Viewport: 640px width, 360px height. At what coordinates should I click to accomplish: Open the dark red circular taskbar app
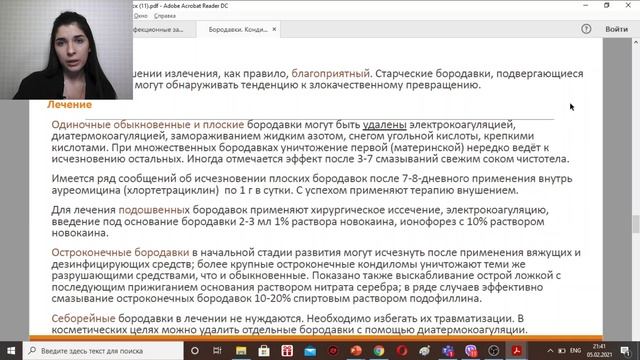[333, 351]
